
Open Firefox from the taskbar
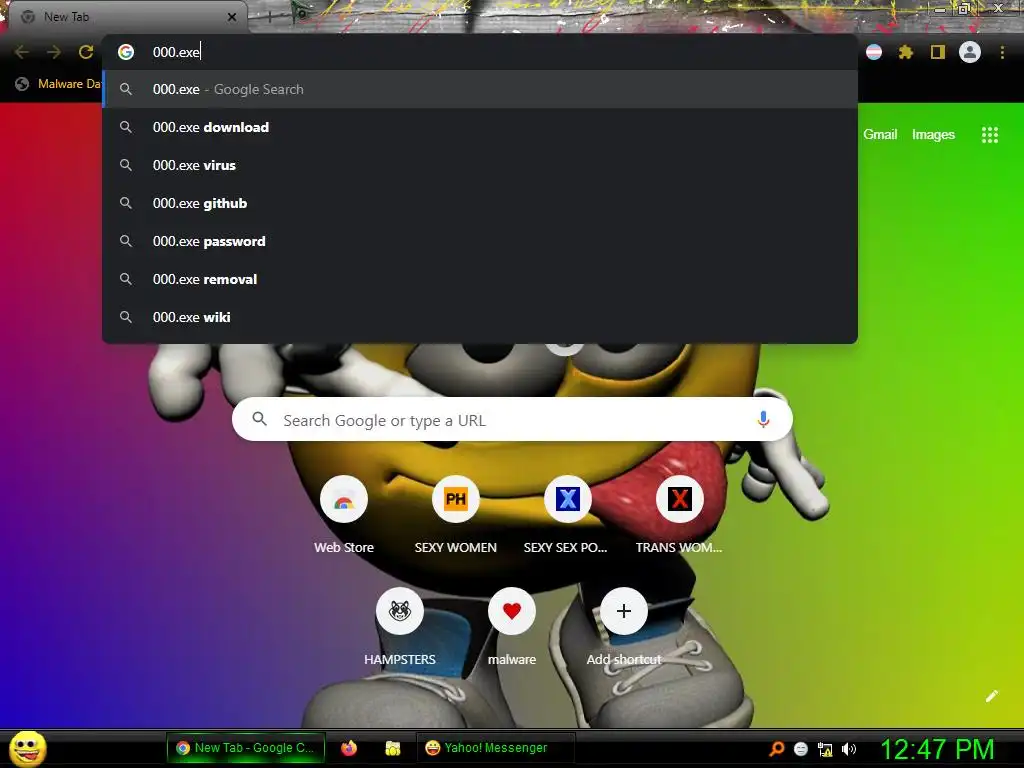pos(349,748)
